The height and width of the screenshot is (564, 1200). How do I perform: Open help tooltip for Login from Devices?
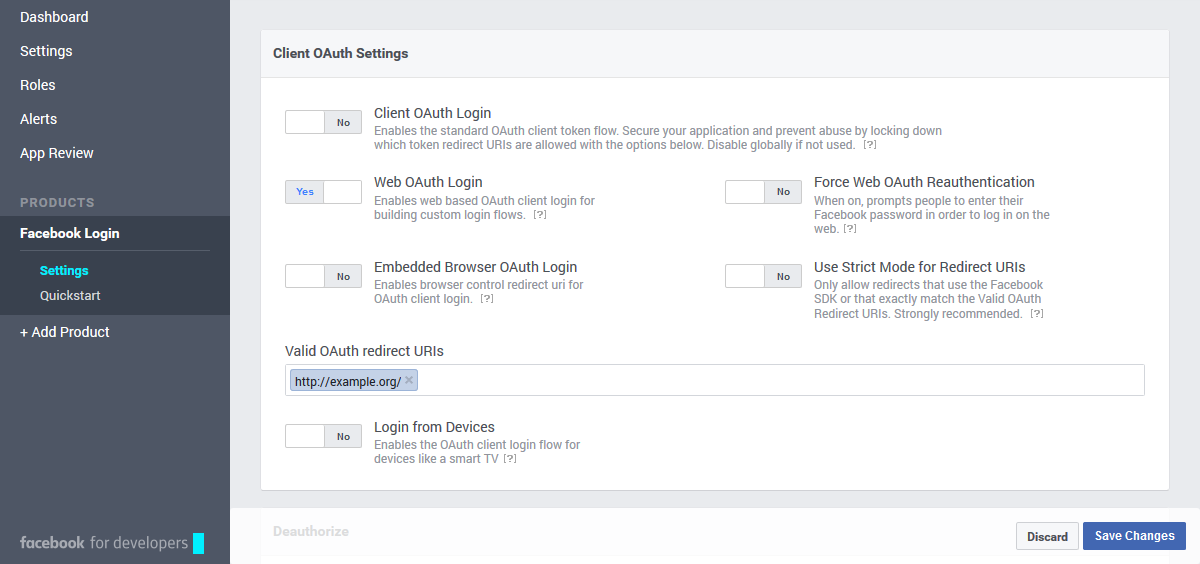(510, 459)
